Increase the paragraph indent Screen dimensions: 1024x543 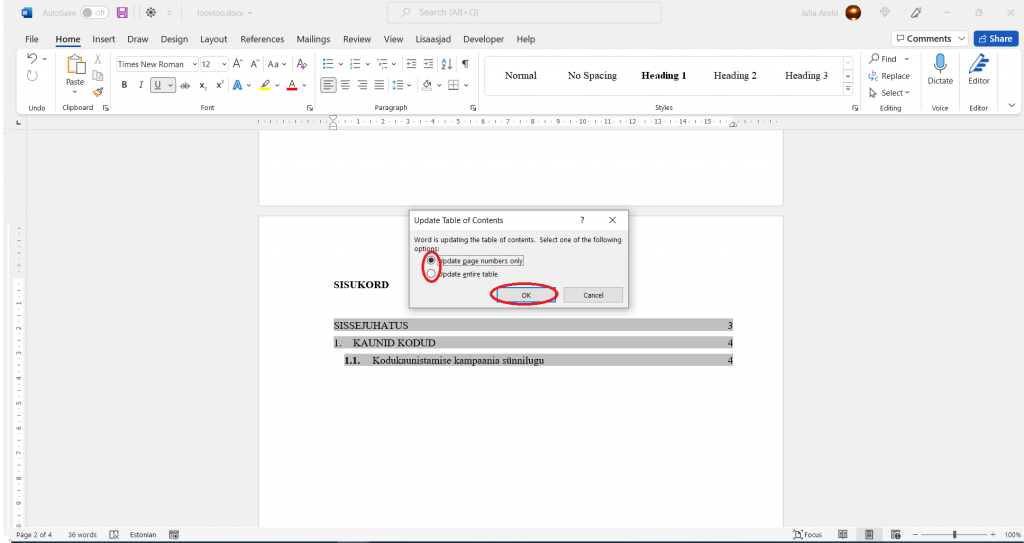[x=428, y=64]
